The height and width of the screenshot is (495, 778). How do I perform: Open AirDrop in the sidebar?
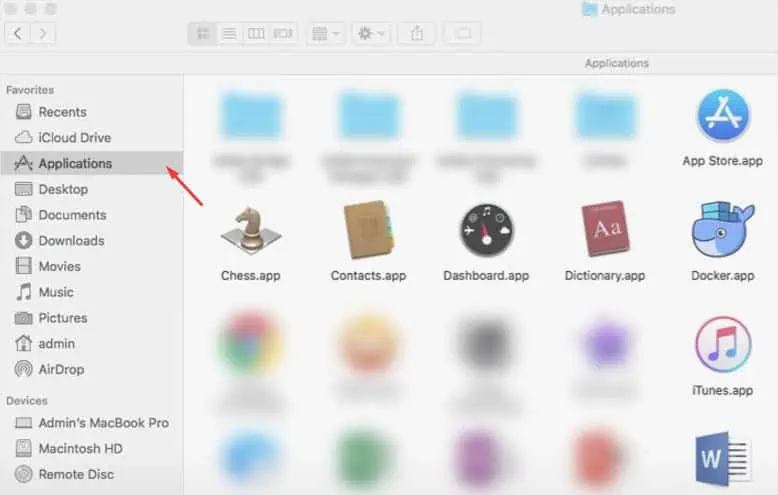pos(92,370)
